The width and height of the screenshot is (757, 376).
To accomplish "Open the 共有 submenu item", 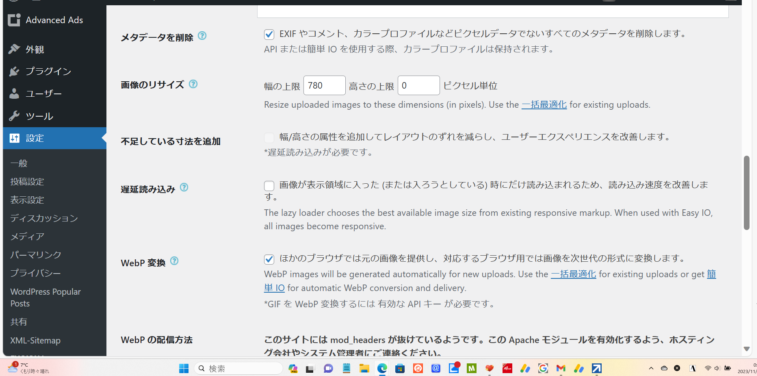I will point(19,321).
